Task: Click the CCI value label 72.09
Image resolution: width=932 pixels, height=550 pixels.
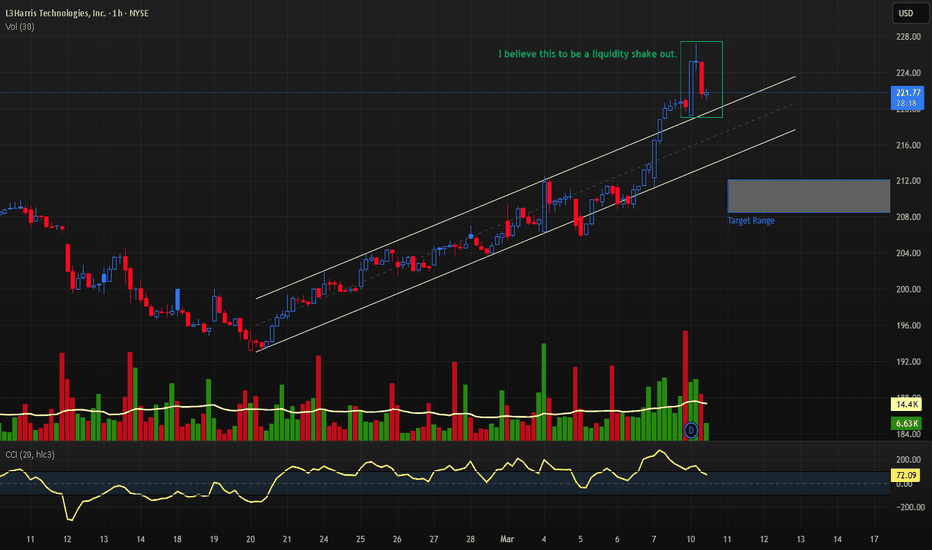Action: (906, 475)
